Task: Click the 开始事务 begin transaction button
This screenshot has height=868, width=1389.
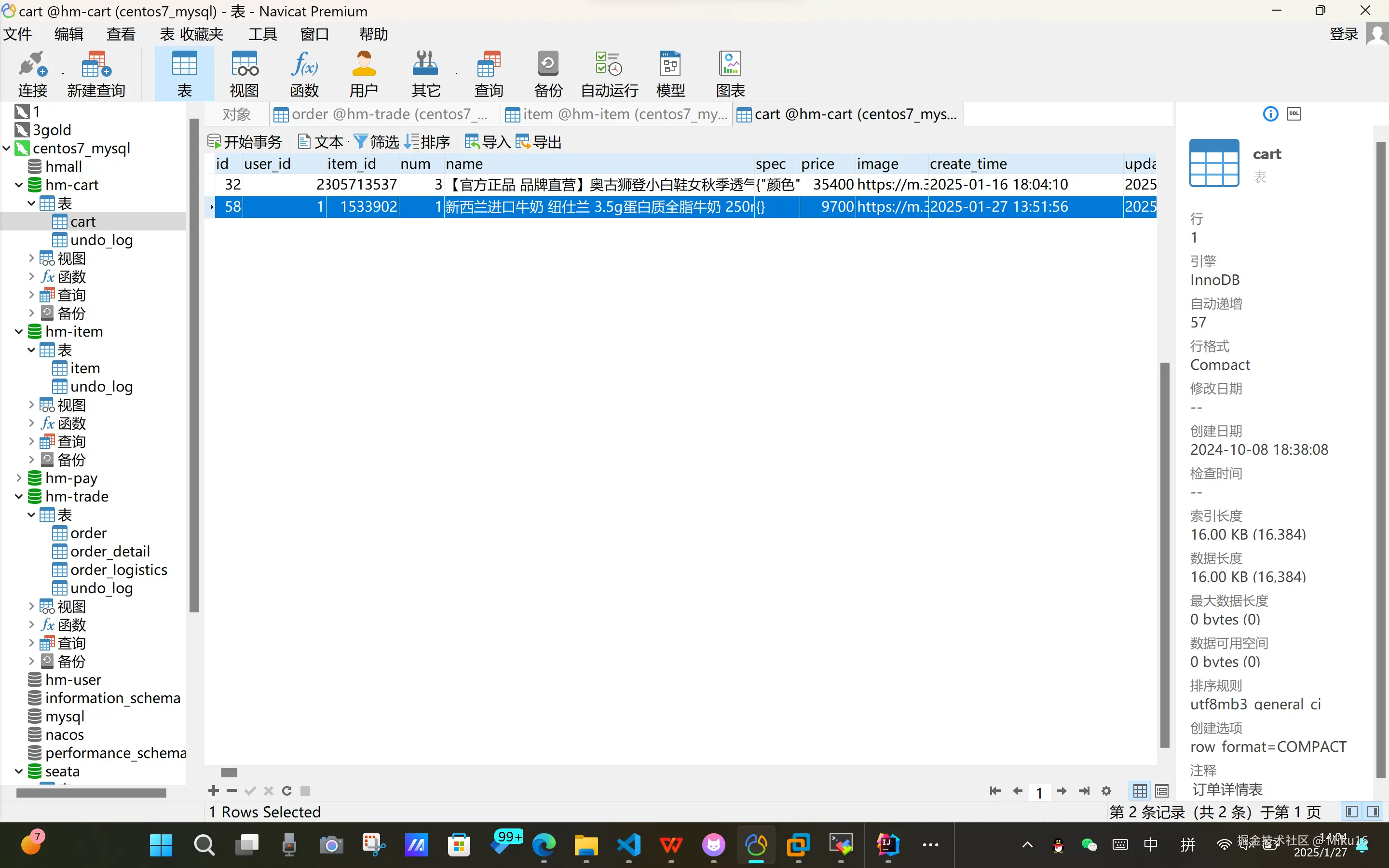Action: 245,142
